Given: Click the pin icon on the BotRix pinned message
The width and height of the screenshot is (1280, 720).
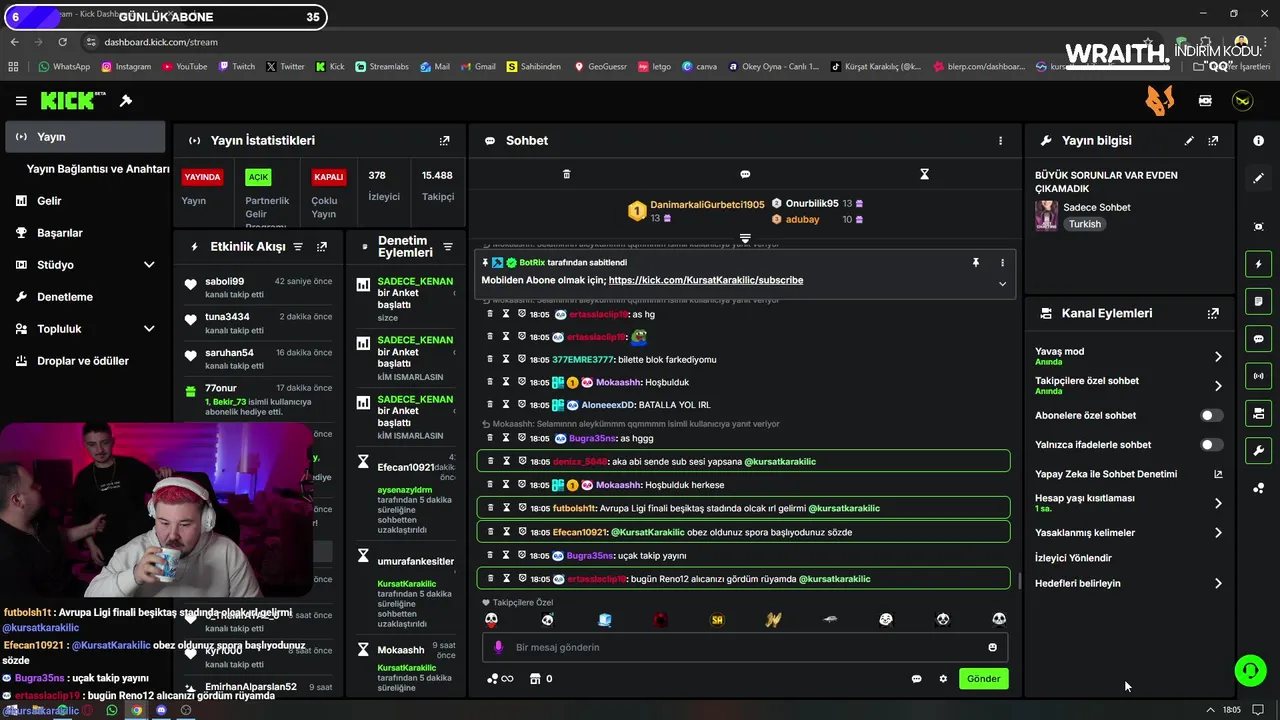Looking at the screenshot, I should pos(976,262).
